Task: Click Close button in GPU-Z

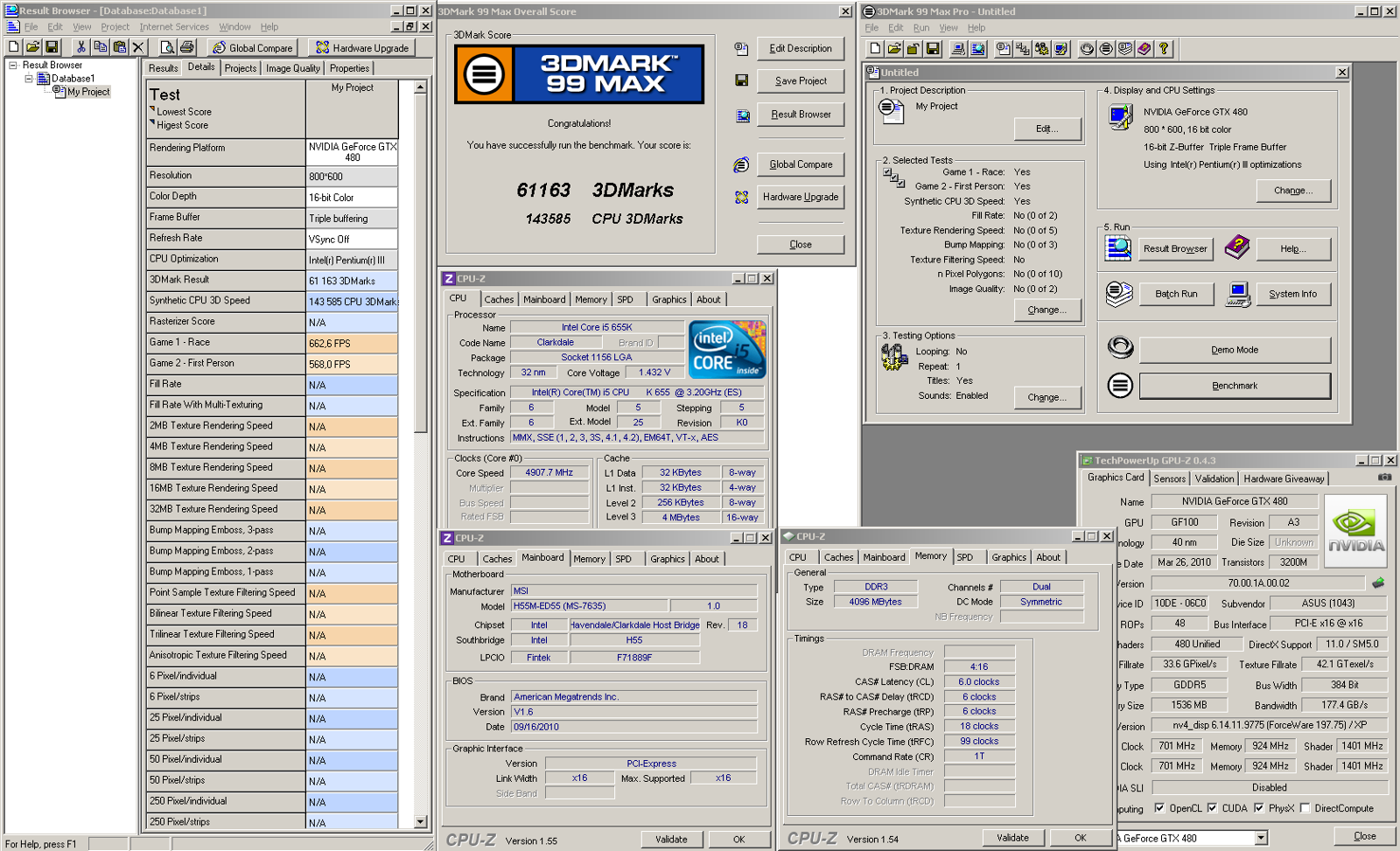Action: [x=1365, y=836]
